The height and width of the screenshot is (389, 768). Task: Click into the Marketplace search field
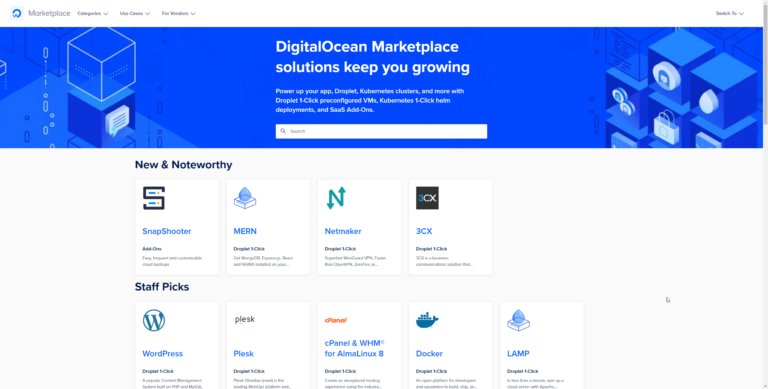tap(381, 131)
